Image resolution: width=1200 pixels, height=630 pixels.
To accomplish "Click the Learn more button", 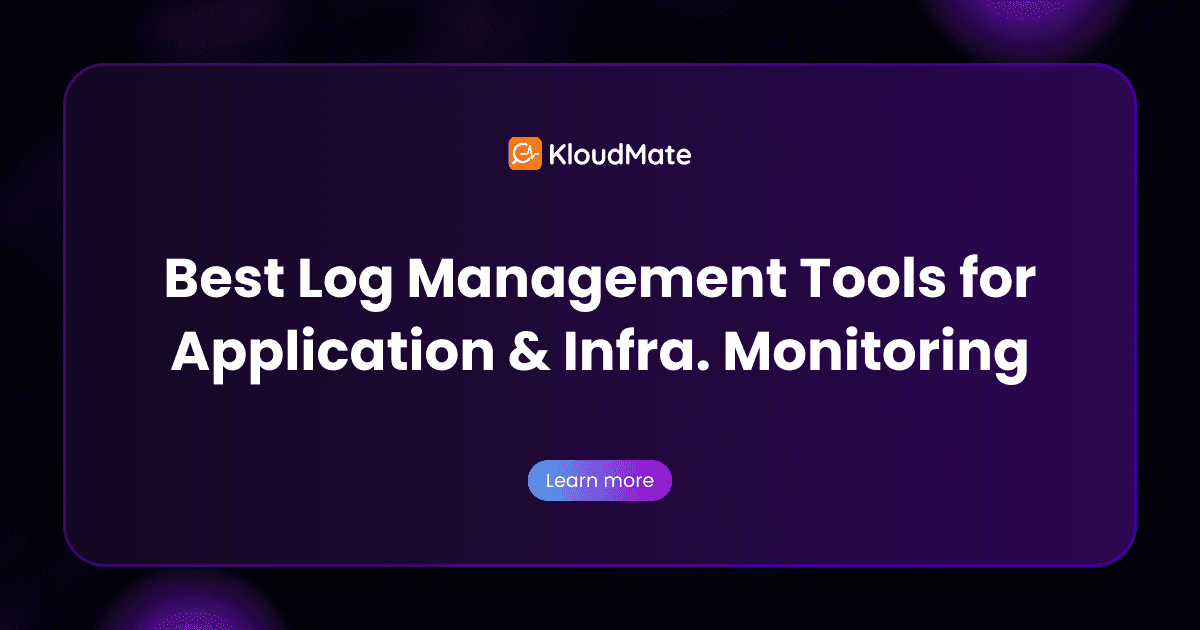I will [600, 481].
